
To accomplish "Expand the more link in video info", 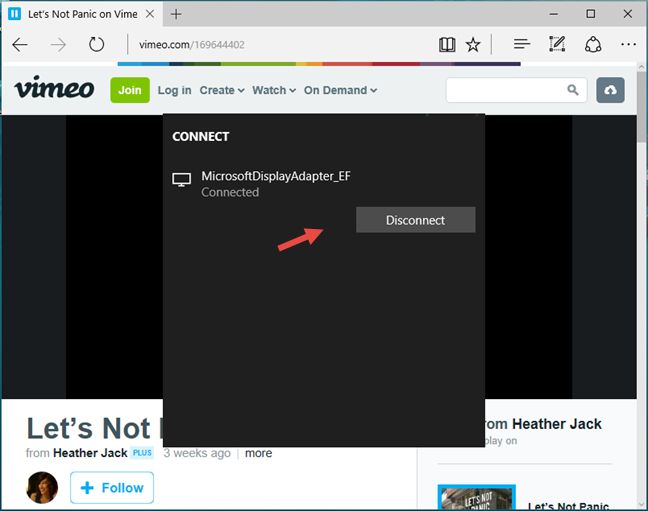I will tap(258, 453).
